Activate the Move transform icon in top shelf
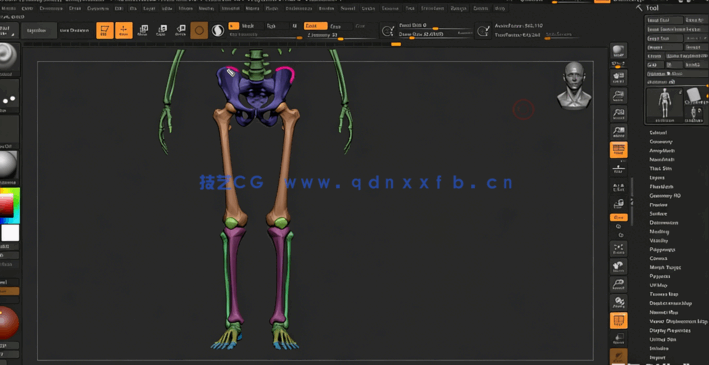This screenshot has height=365, width=709. point(143,31)
